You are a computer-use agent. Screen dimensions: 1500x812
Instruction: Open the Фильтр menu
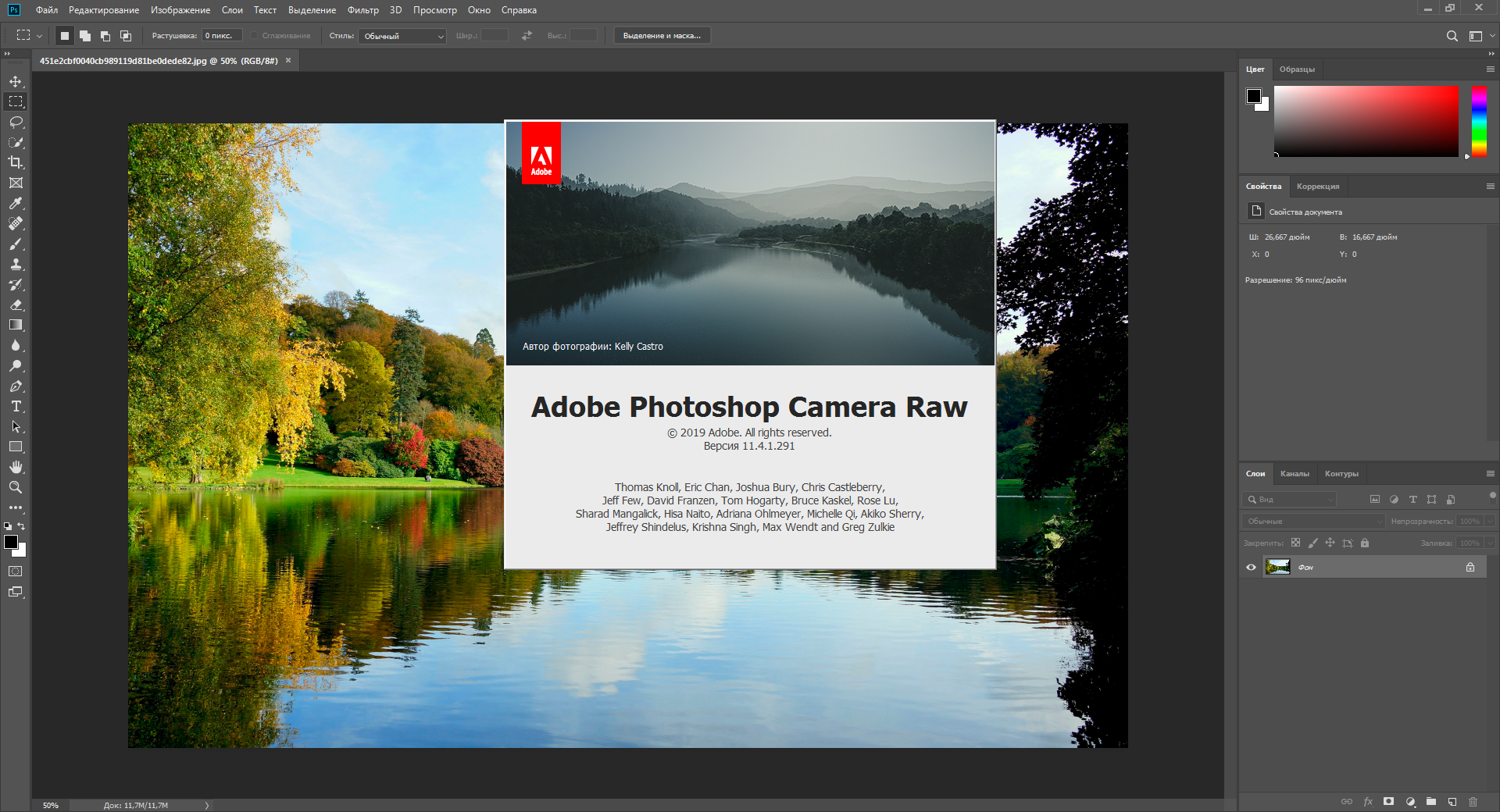pyautogui.click(x=363, y=10)
